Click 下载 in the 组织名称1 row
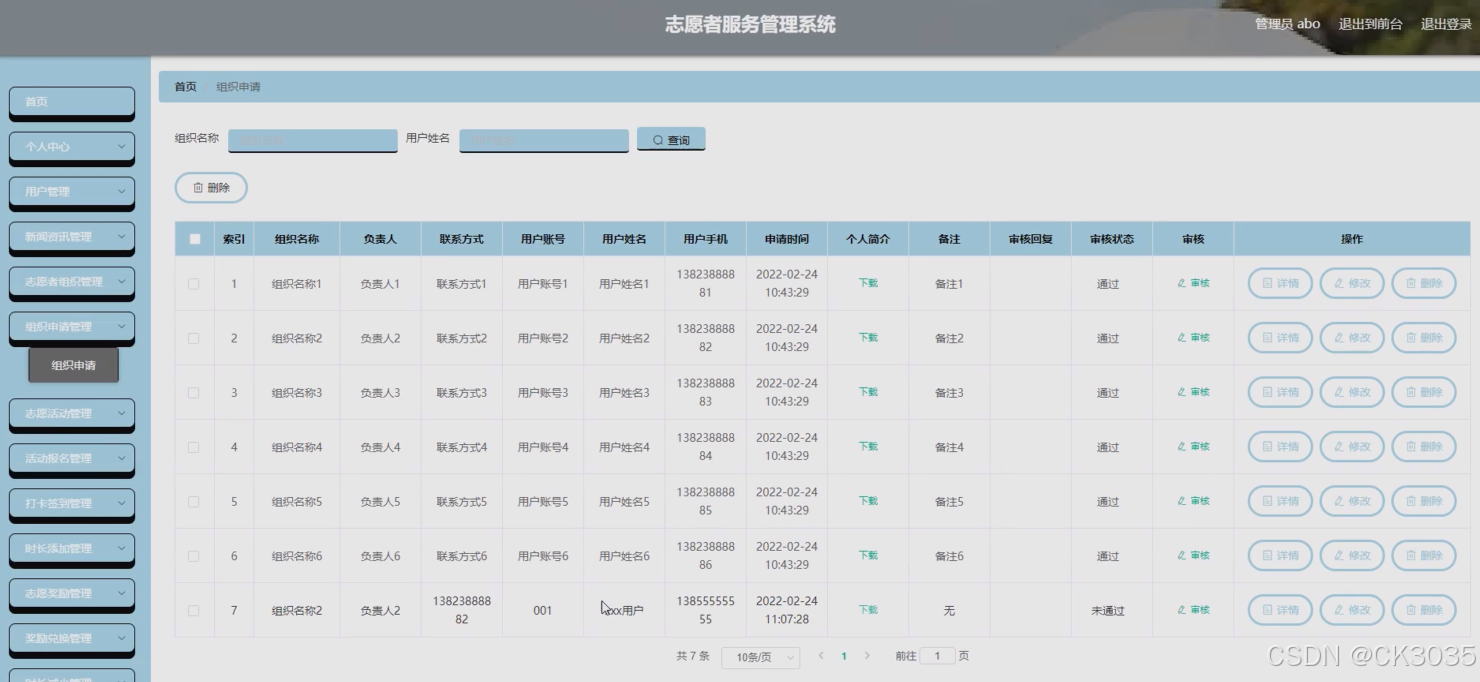The image size is (1480, 682). (868, 283)
